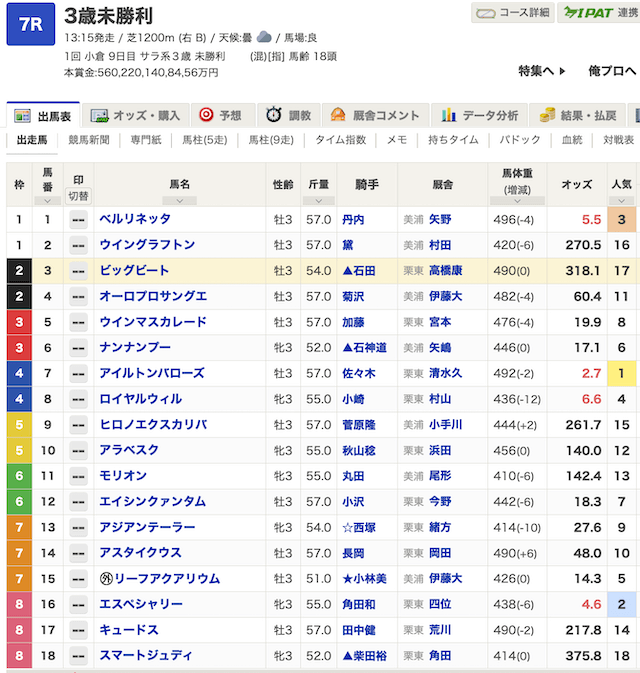The height and width of the screenshot is (673, 640).
Task: Click odds value 2.7
Action: [x=591, y=373]
